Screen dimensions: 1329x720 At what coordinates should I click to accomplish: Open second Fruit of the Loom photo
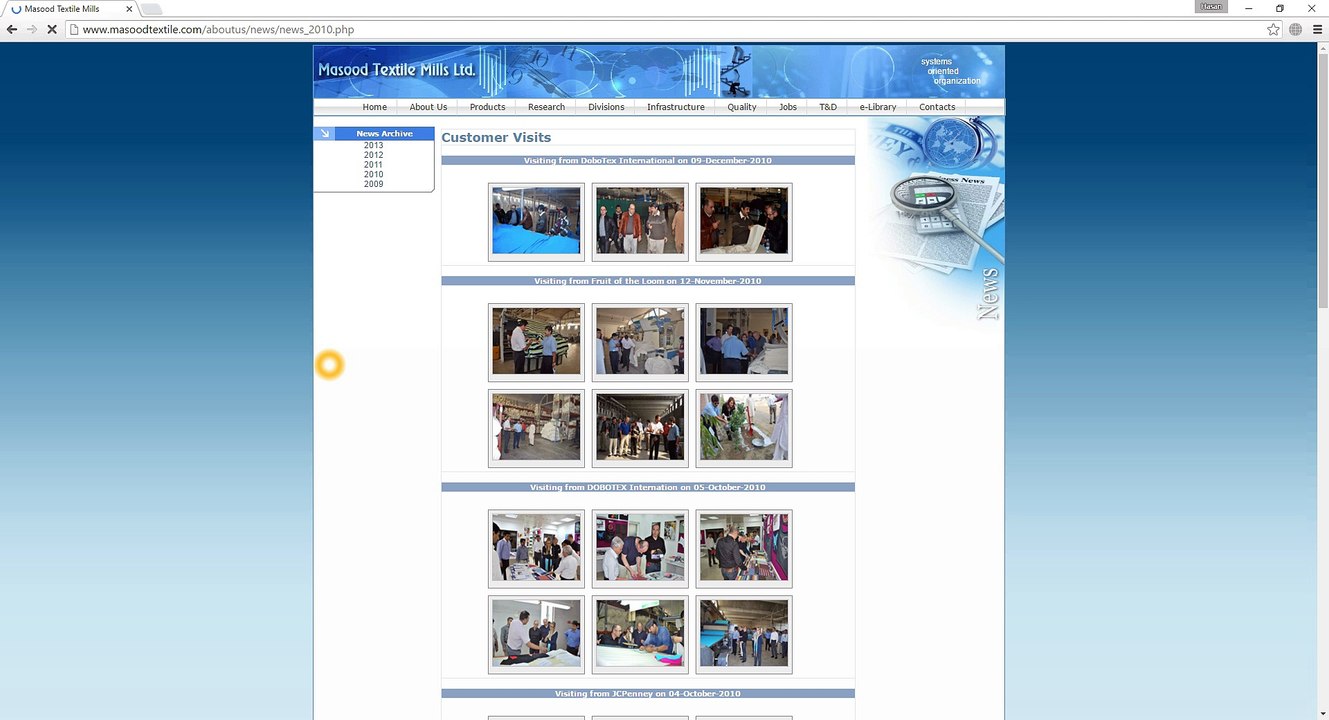(640, 342)
